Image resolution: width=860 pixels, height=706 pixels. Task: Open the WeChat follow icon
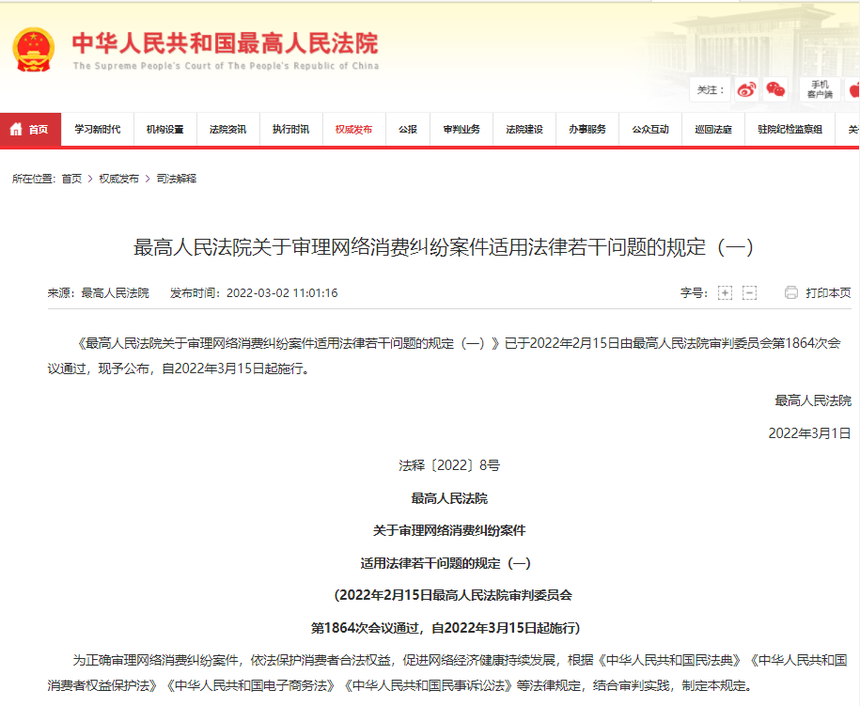point(776,89)
